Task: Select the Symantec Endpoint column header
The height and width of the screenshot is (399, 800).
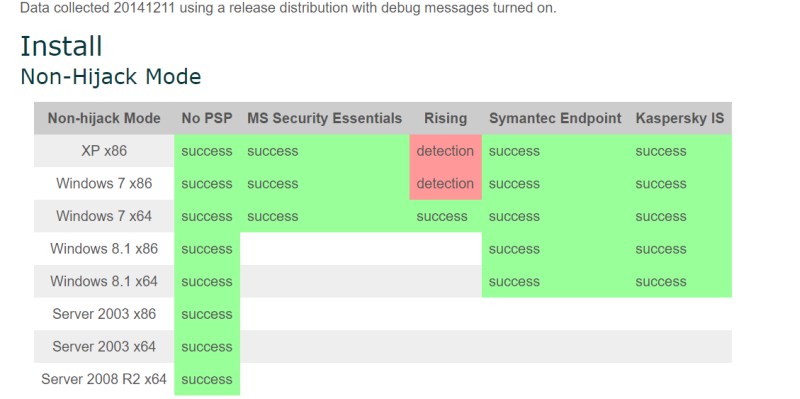Action: coord(555,118)
